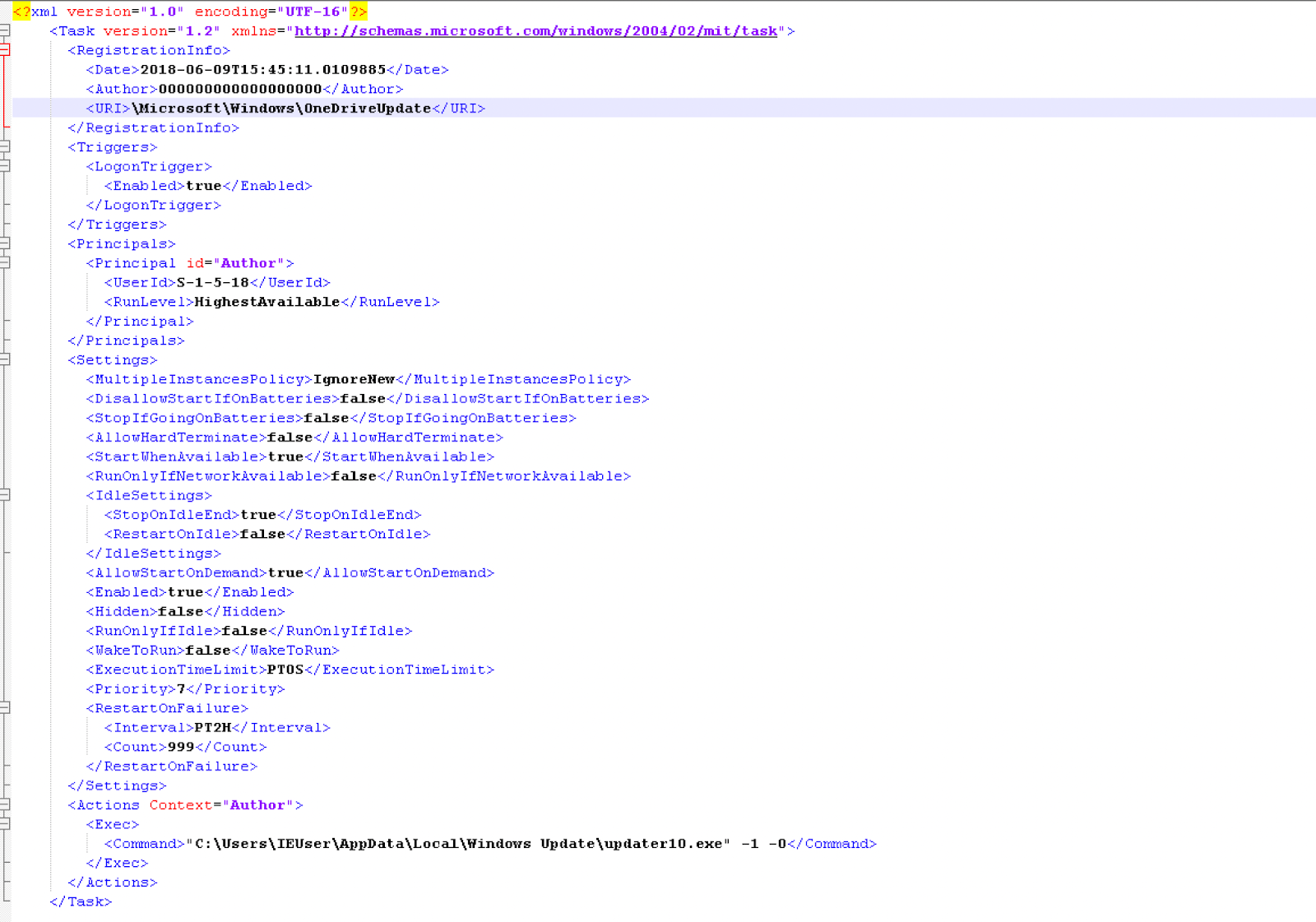Fold the LogonTrigger block in margin

point(4,166)
